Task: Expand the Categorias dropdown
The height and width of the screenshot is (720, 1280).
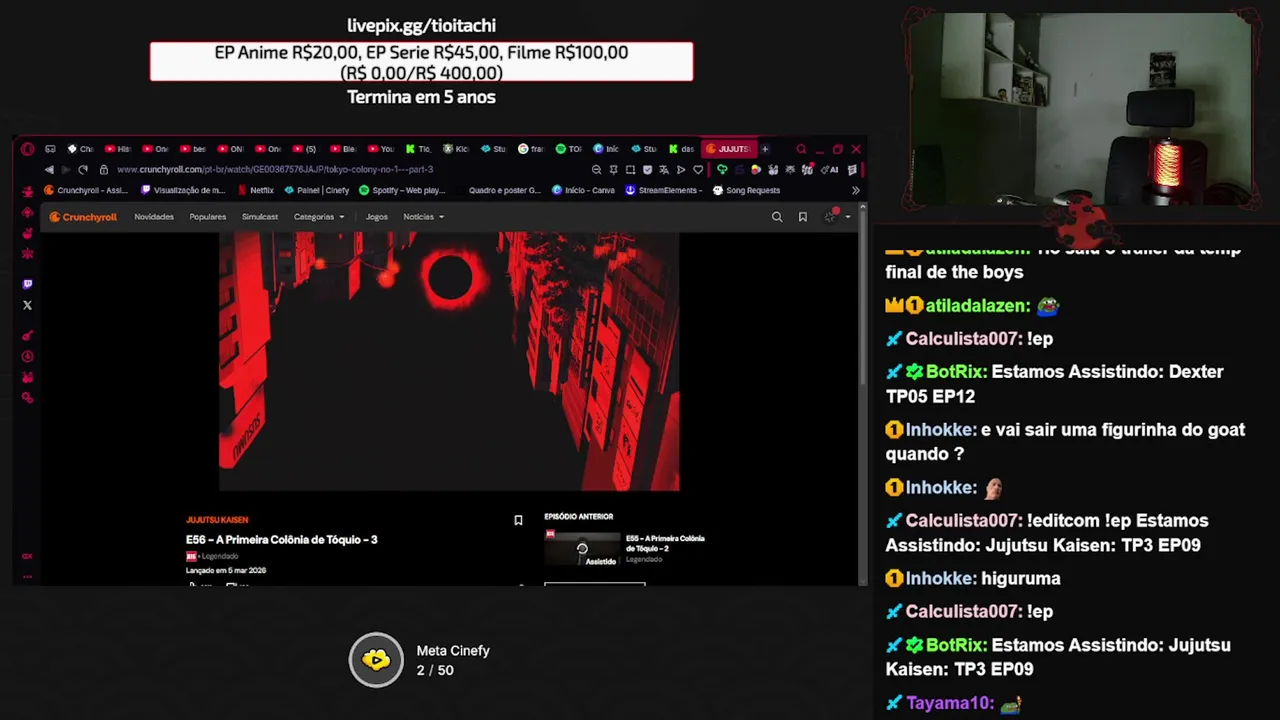Action: [x=319, y=217]
